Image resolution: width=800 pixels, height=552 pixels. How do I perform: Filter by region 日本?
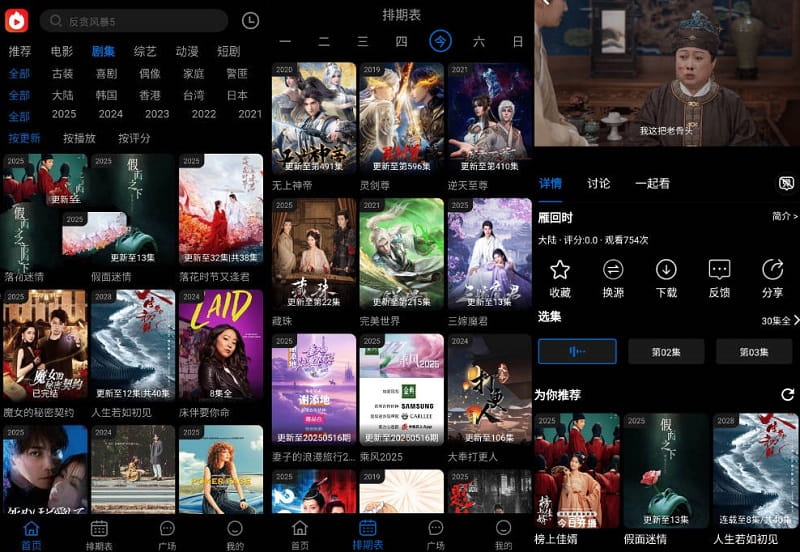(x=237, y=95)
